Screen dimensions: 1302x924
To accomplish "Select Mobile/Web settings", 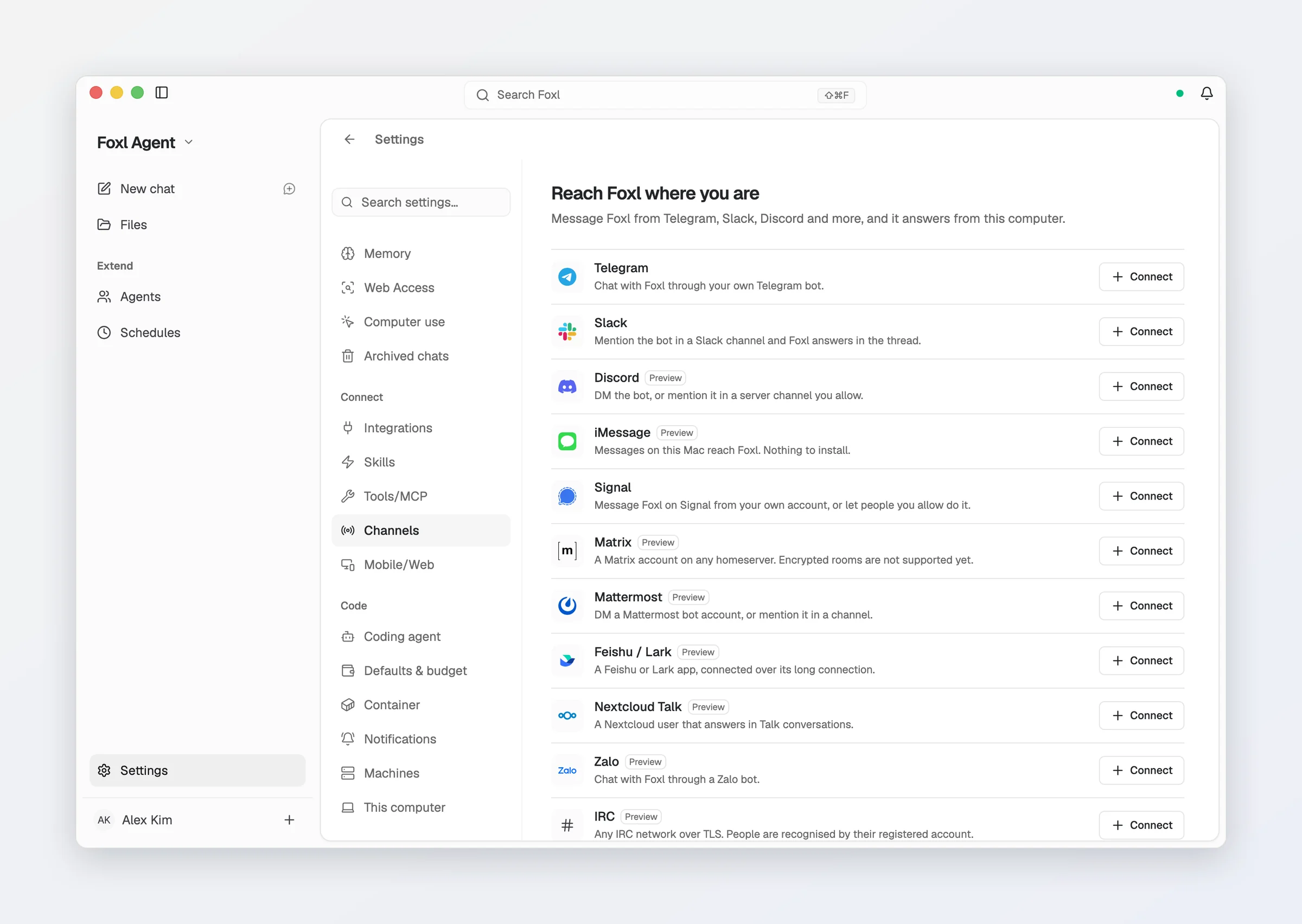I will pyautogui.click(x=421, y=564).
